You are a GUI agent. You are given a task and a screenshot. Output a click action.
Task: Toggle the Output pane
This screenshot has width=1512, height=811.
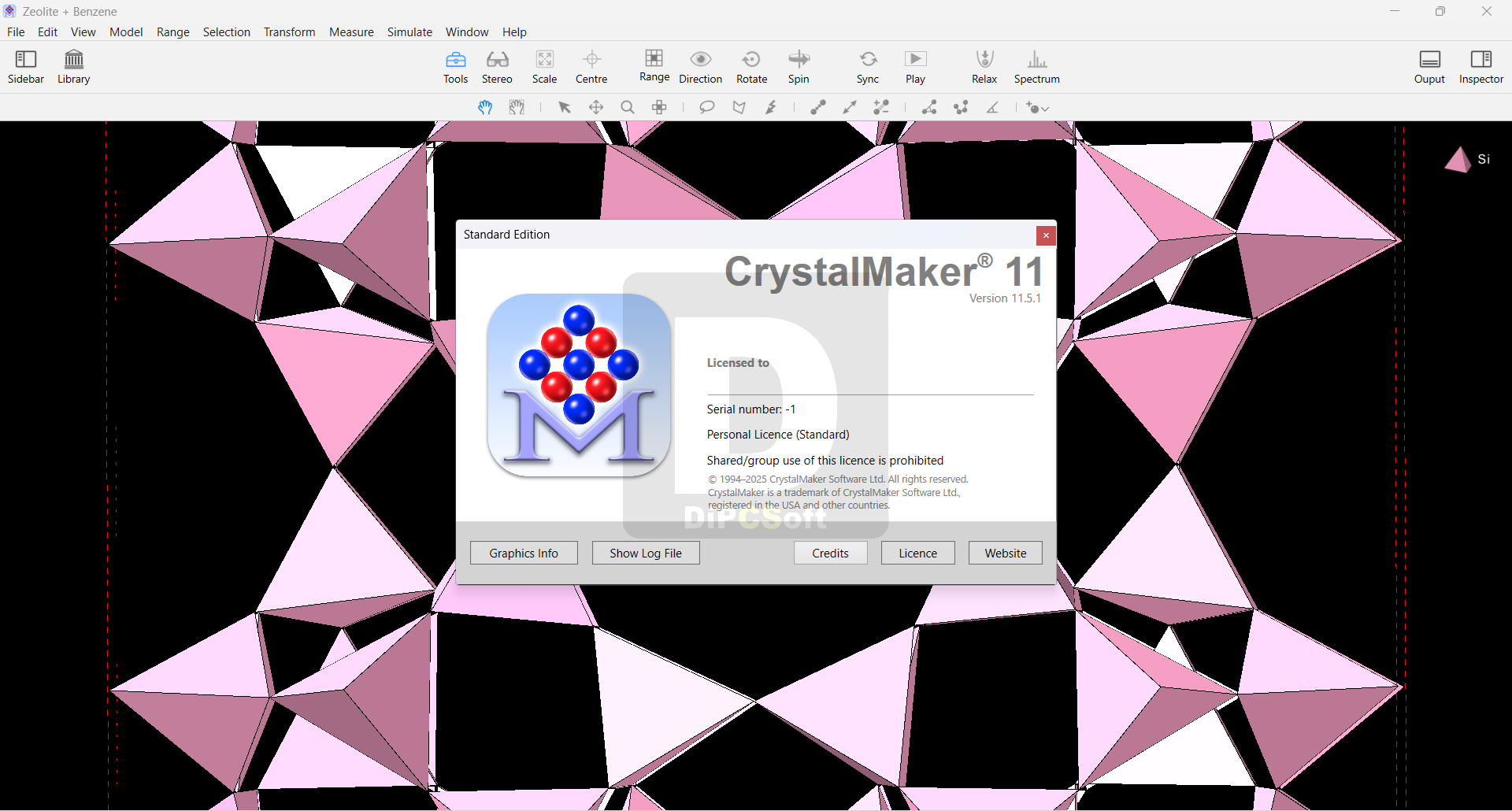click(x=1429, y=67)
